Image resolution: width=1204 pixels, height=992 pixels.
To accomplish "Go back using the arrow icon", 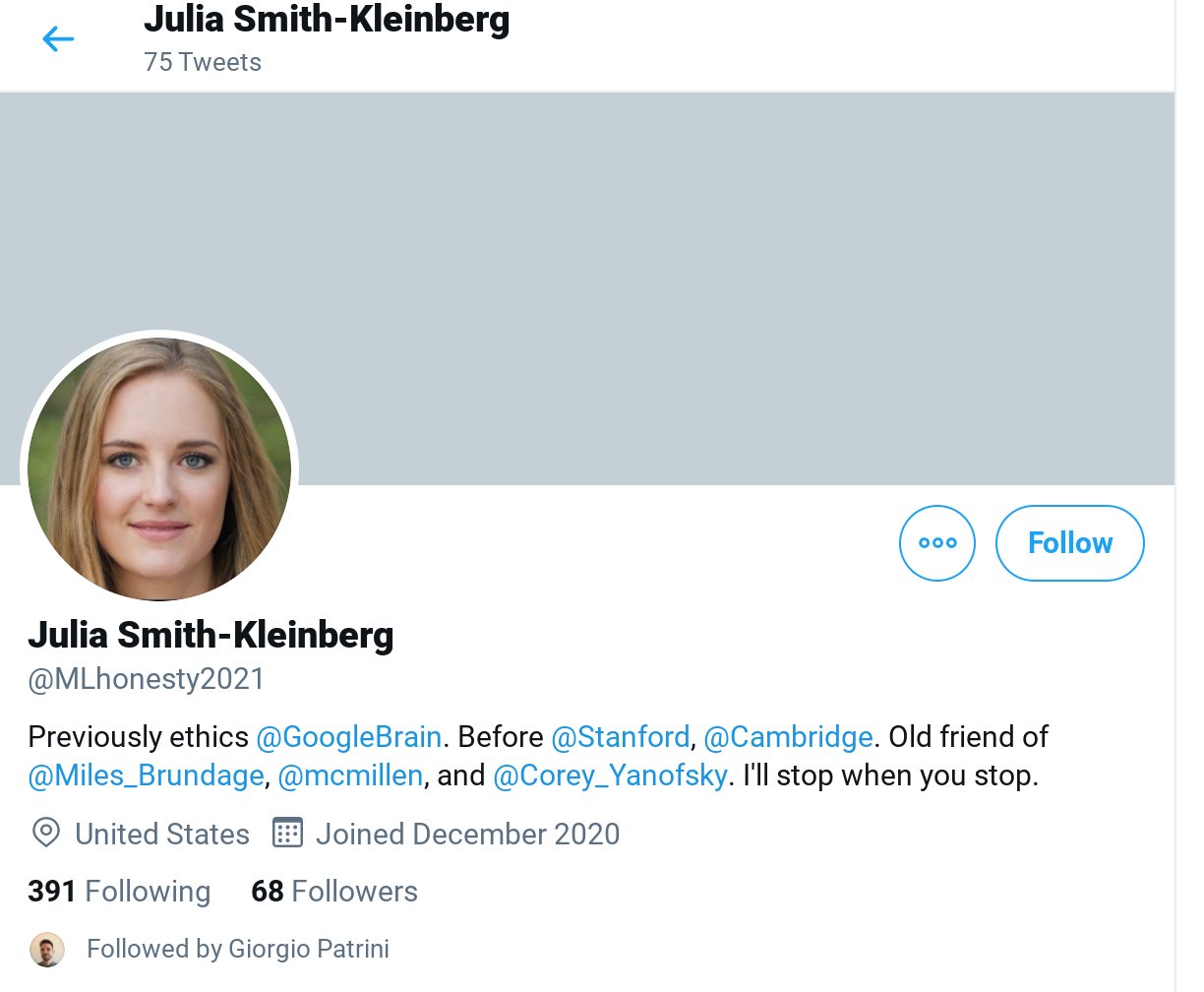I will pos(58,39).
